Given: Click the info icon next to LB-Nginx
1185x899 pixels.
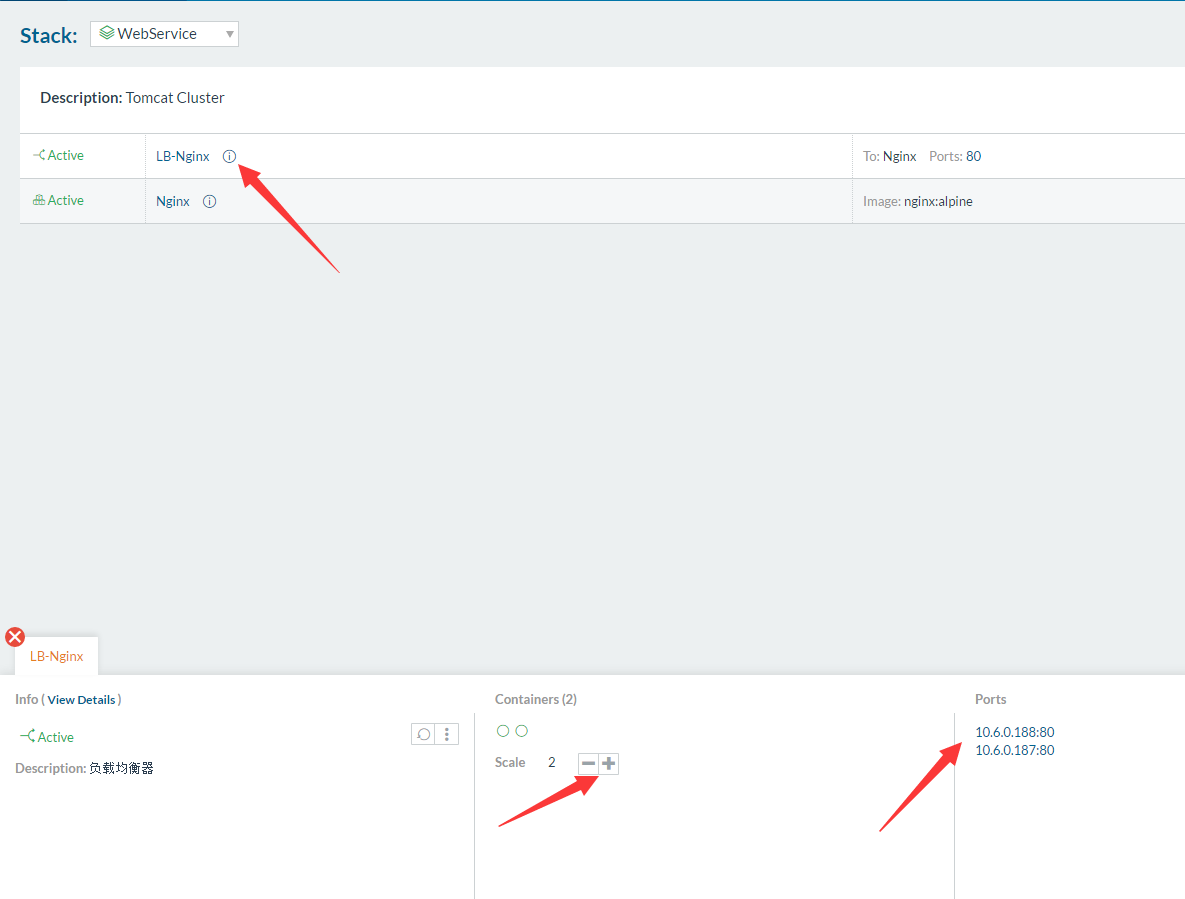Looking at the screenshot, I should (229, 156).
